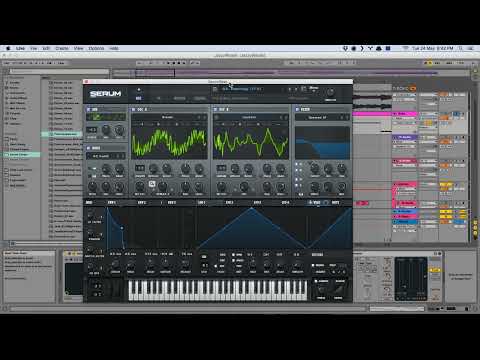Click the OSC A LEVEL knob
The width and height of the screenshot is (480, 360).
(x=199, y=186)
